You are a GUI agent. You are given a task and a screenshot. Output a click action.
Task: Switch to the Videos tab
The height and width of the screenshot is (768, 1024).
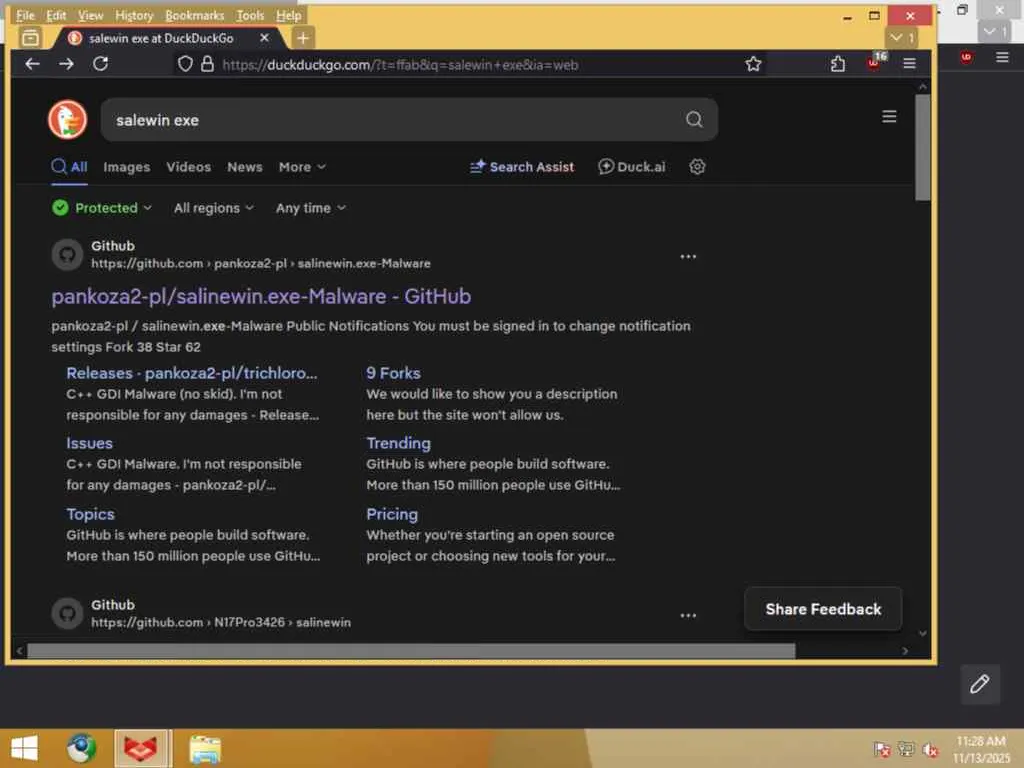coord(189,167)
